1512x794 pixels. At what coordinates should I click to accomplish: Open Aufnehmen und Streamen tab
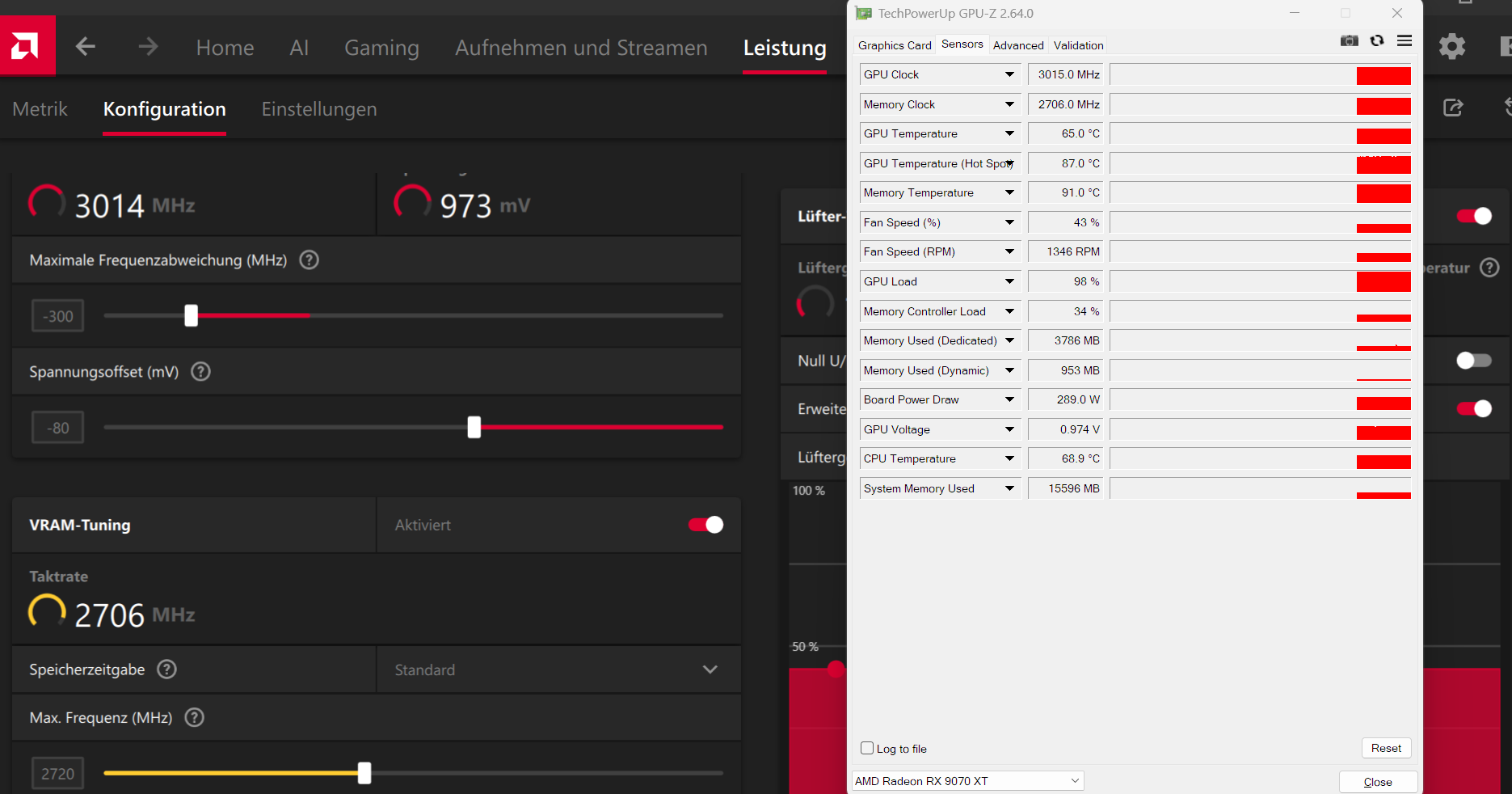(x=581, y=48)
